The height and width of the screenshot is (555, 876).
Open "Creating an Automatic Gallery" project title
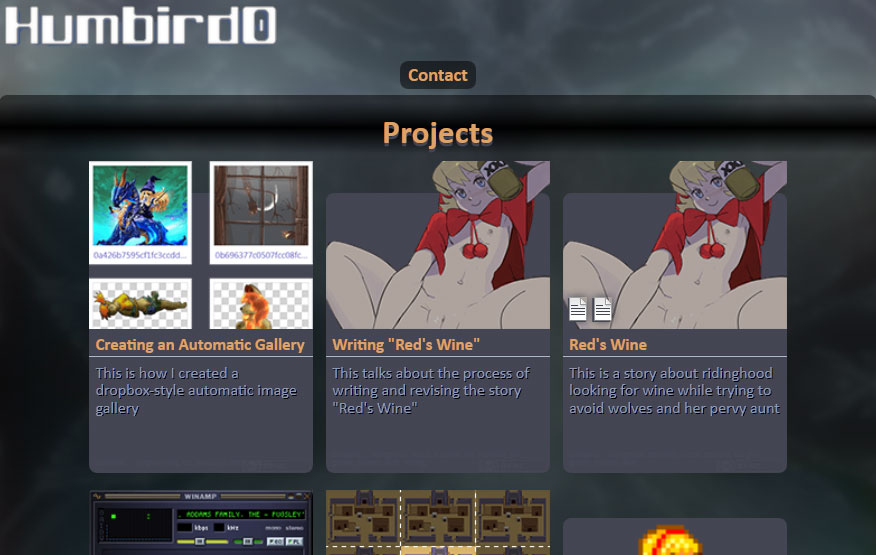click(x=200, y=345)
